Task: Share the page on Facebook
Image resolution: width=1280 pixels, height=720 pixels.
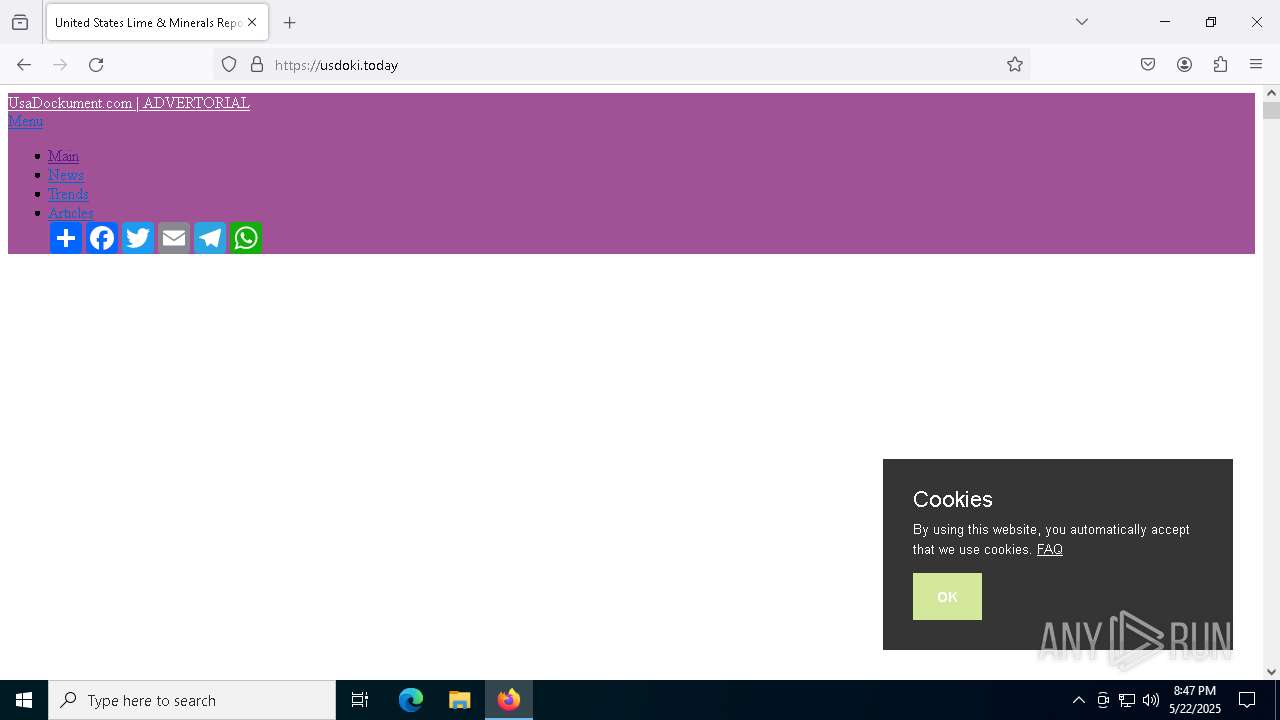Action: point(102,238)
